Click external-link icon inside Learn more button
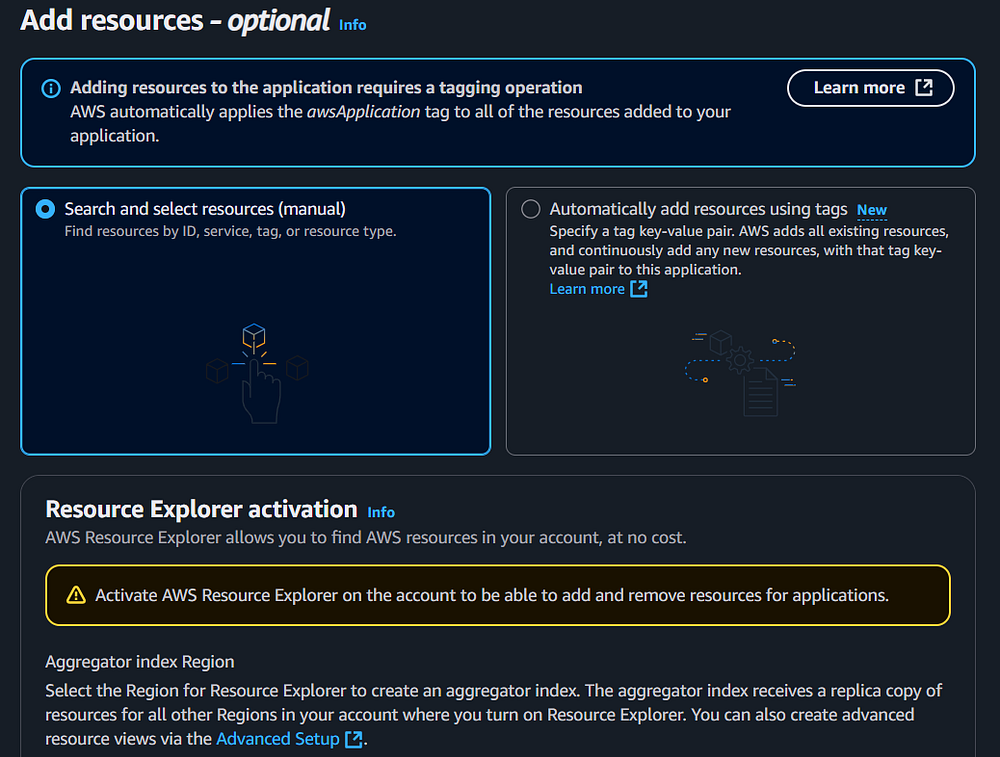The width and height of the screenshot is (1000, 757). pos(924,88)
